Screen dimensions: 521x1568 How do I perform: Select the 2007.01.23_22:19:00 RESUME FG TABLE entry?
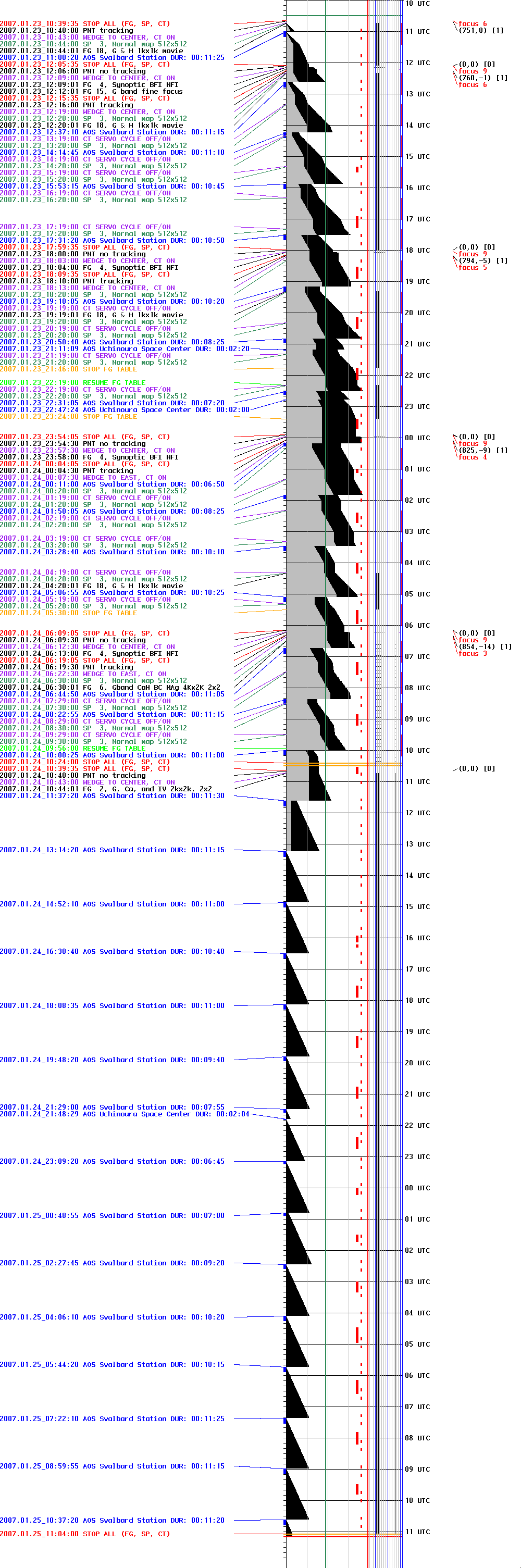tap(72, 383)
